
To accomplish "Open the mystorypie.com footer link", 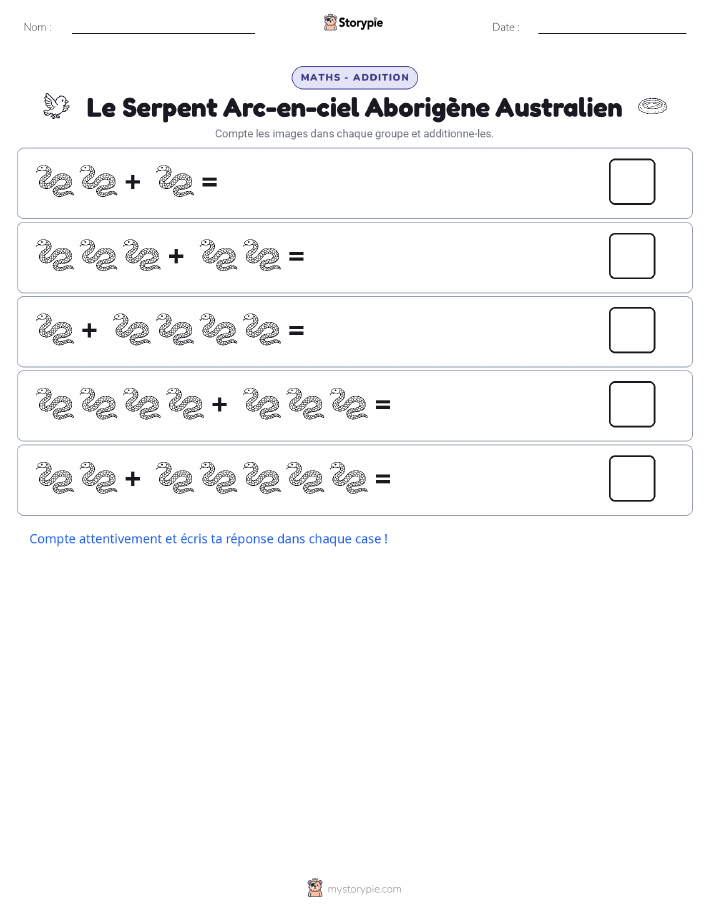I will 364,889.
